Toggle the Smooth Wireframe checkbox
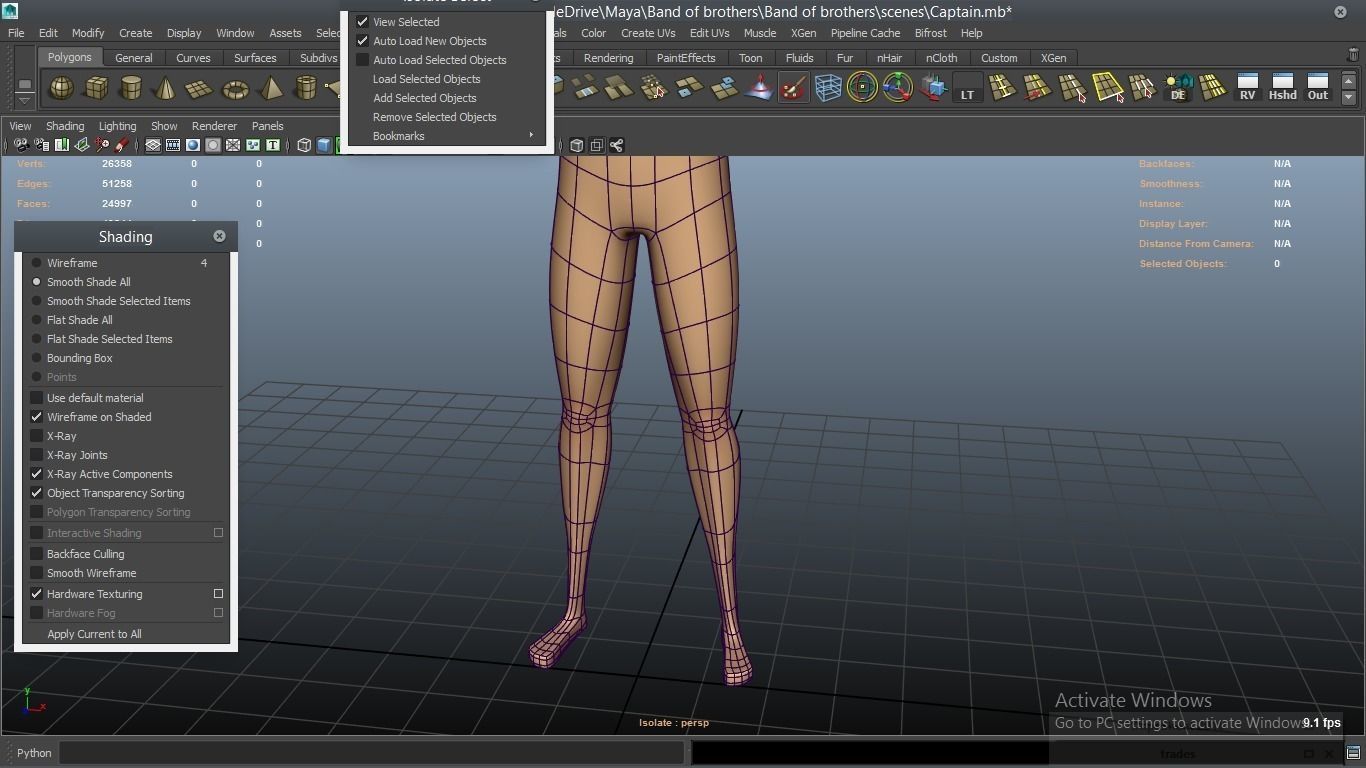1366x768 pixels. click(x=37, y=573)
